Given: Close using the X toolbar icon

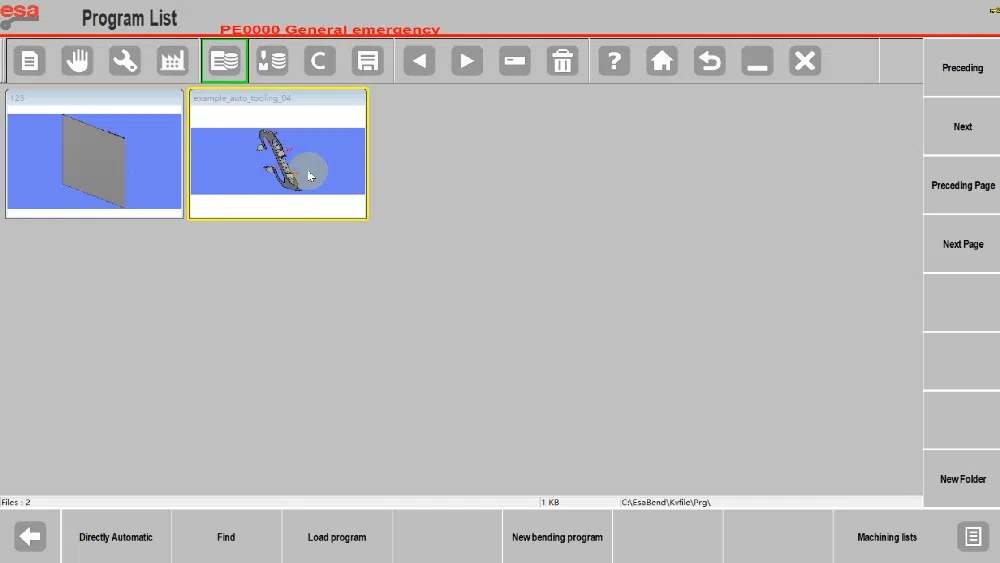Looking at the screenshot, I should tap(805, 61).
